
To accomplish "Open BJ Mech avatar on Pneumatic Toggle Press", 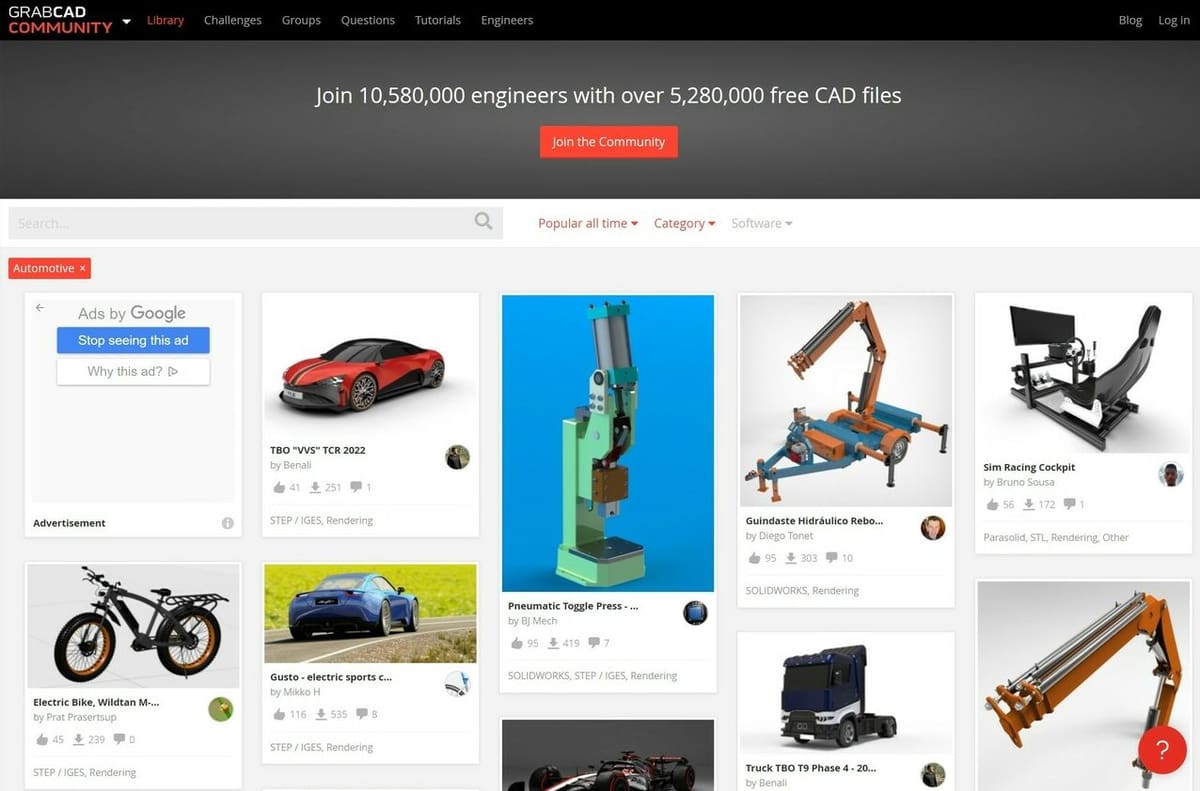I will pos(695,613).
